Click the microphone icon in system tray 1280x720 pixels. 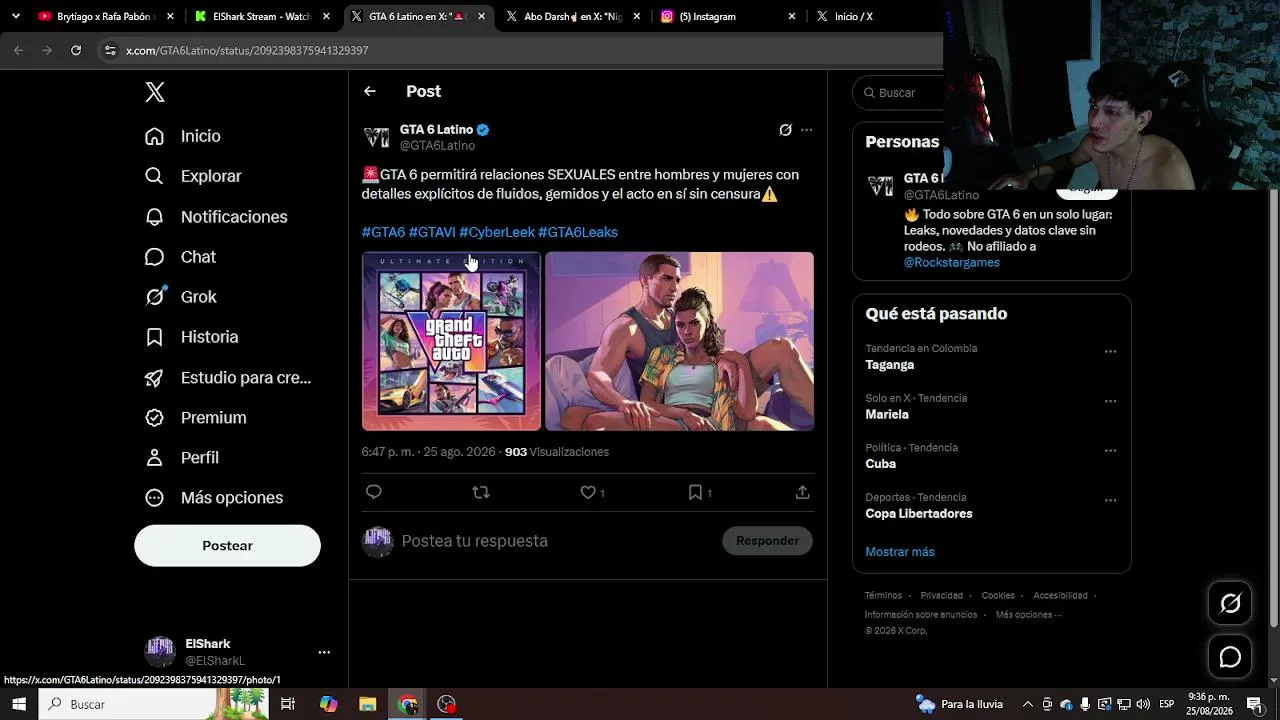tap(1085, 704)
